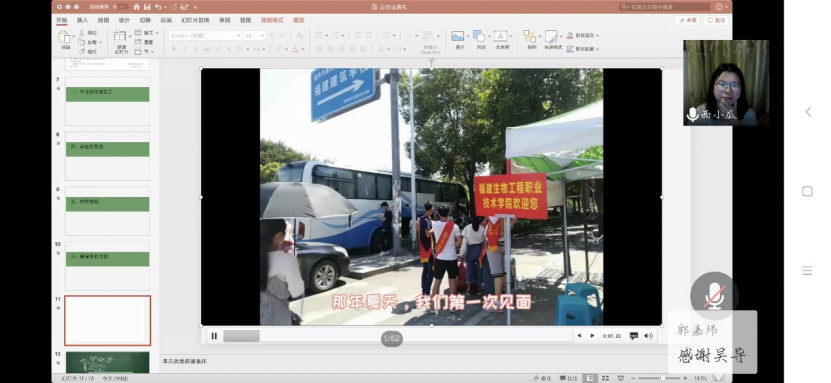Insert a picture using the 图片 icon
Image resolution: width=831 pixels, height=383 pixels.
click(458, 39)
